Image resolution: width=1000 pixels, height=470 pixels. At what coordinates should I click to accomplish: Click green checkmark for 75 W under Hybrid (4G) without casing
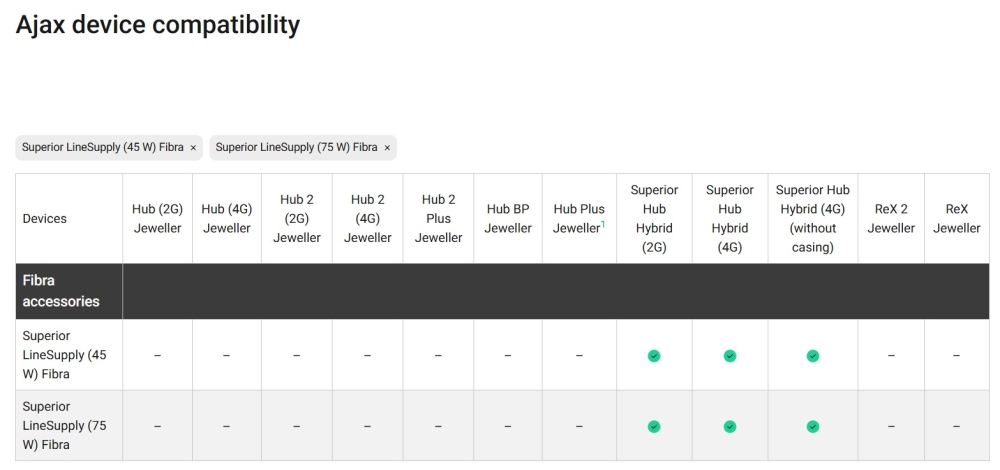point(812,427)
